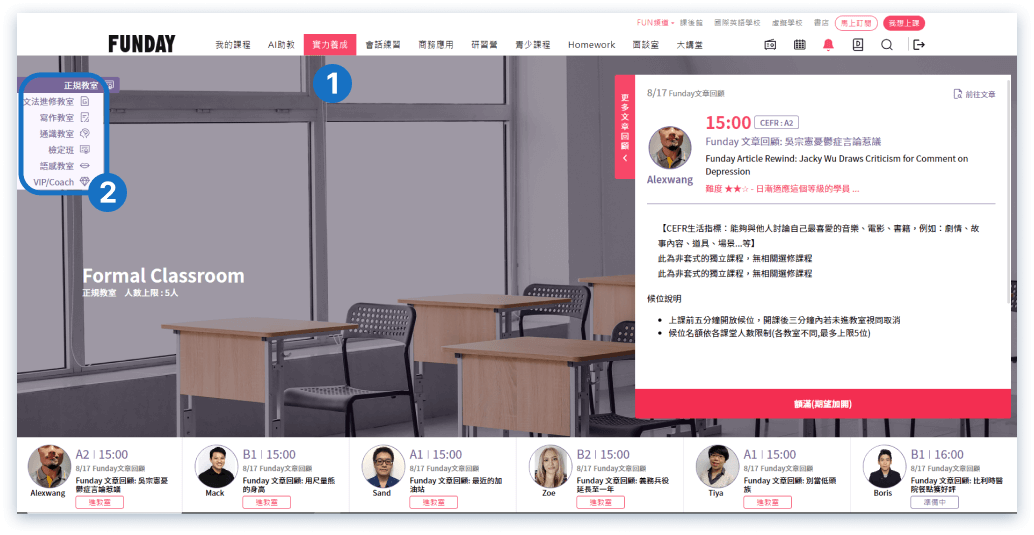
Task: Go to the AI助教 menu item
Action: [281, 45]
